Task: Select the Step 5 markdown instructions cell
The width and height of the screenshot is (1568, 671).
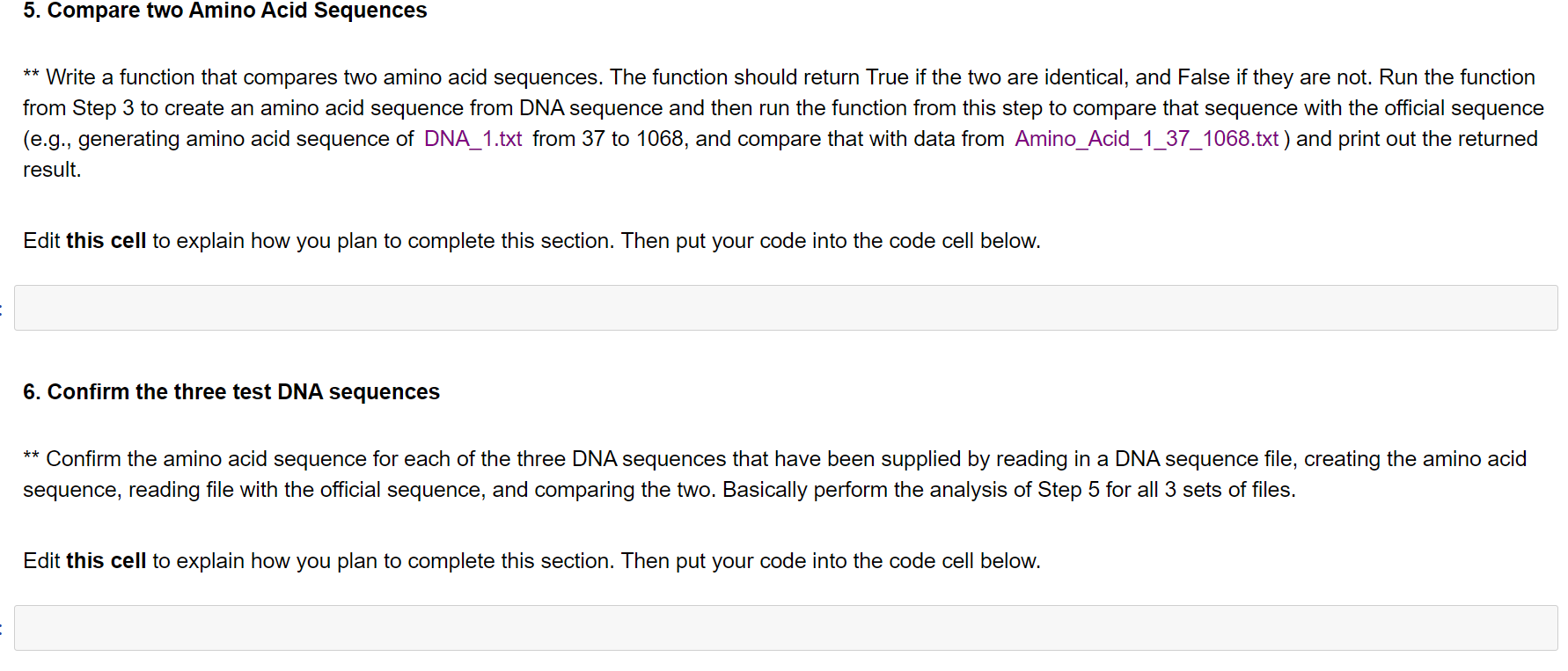Action: tap(783, 123)
